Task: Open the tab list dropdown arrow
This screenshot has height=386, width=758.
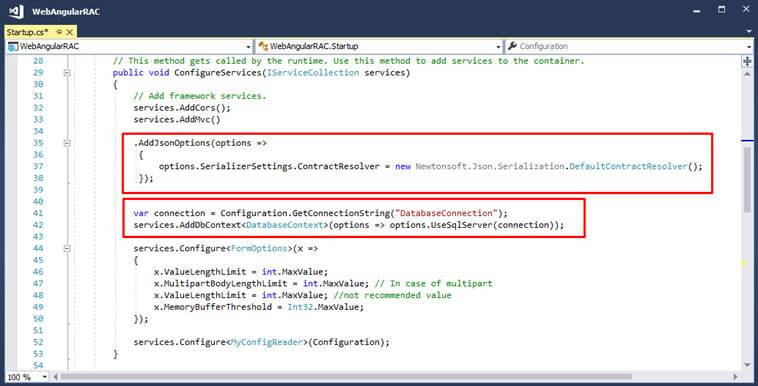Action: coord(749,32)
